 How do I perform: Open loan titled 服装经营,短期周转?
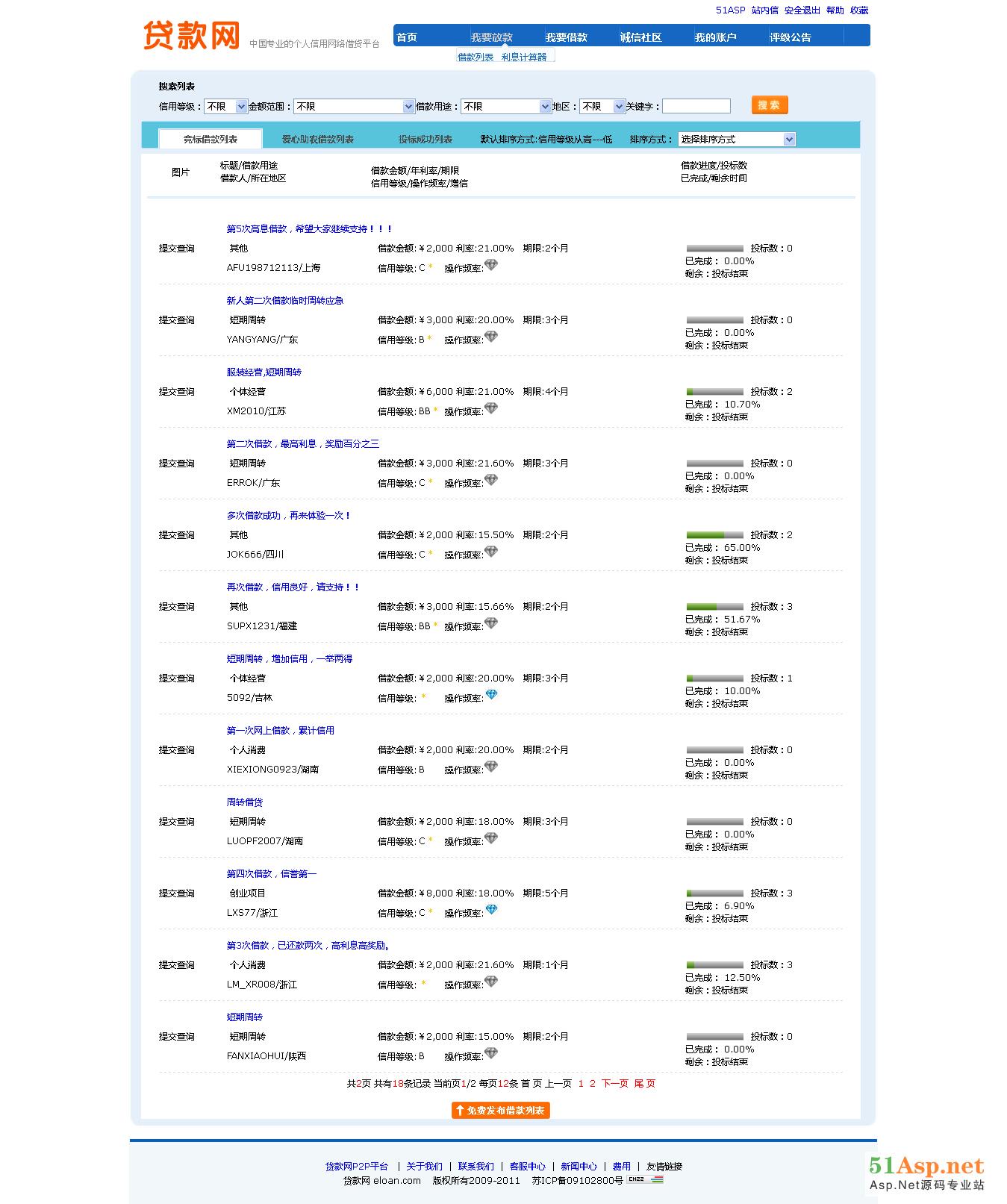point(264,372)
